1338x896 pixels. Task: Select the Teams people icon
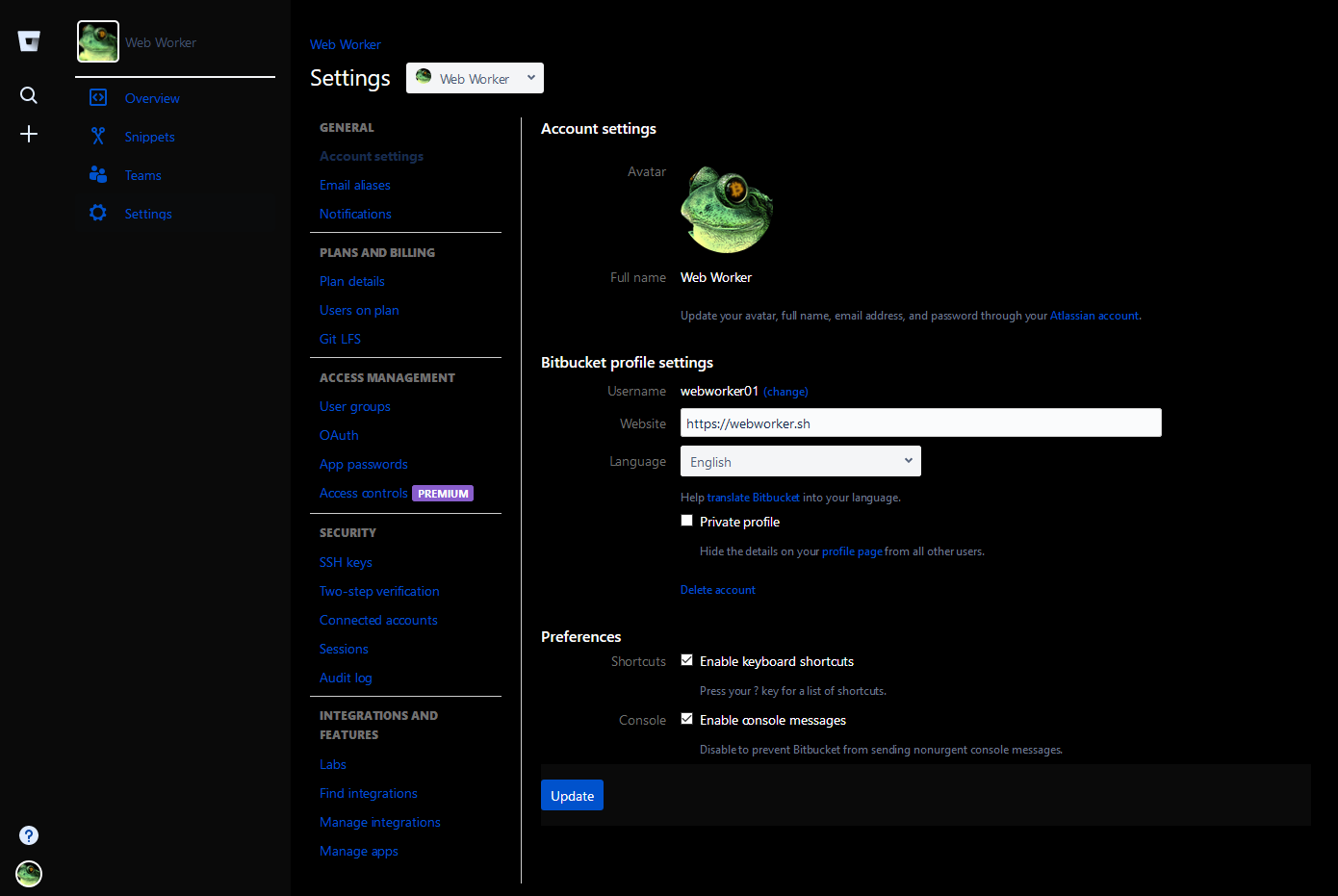click(97, 174)
